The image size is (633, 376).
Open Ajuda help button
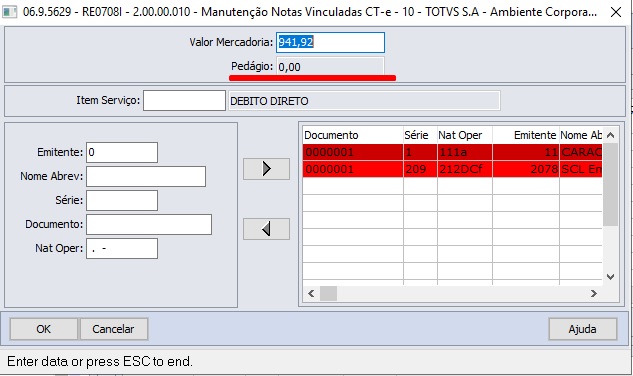pos(583,329)
